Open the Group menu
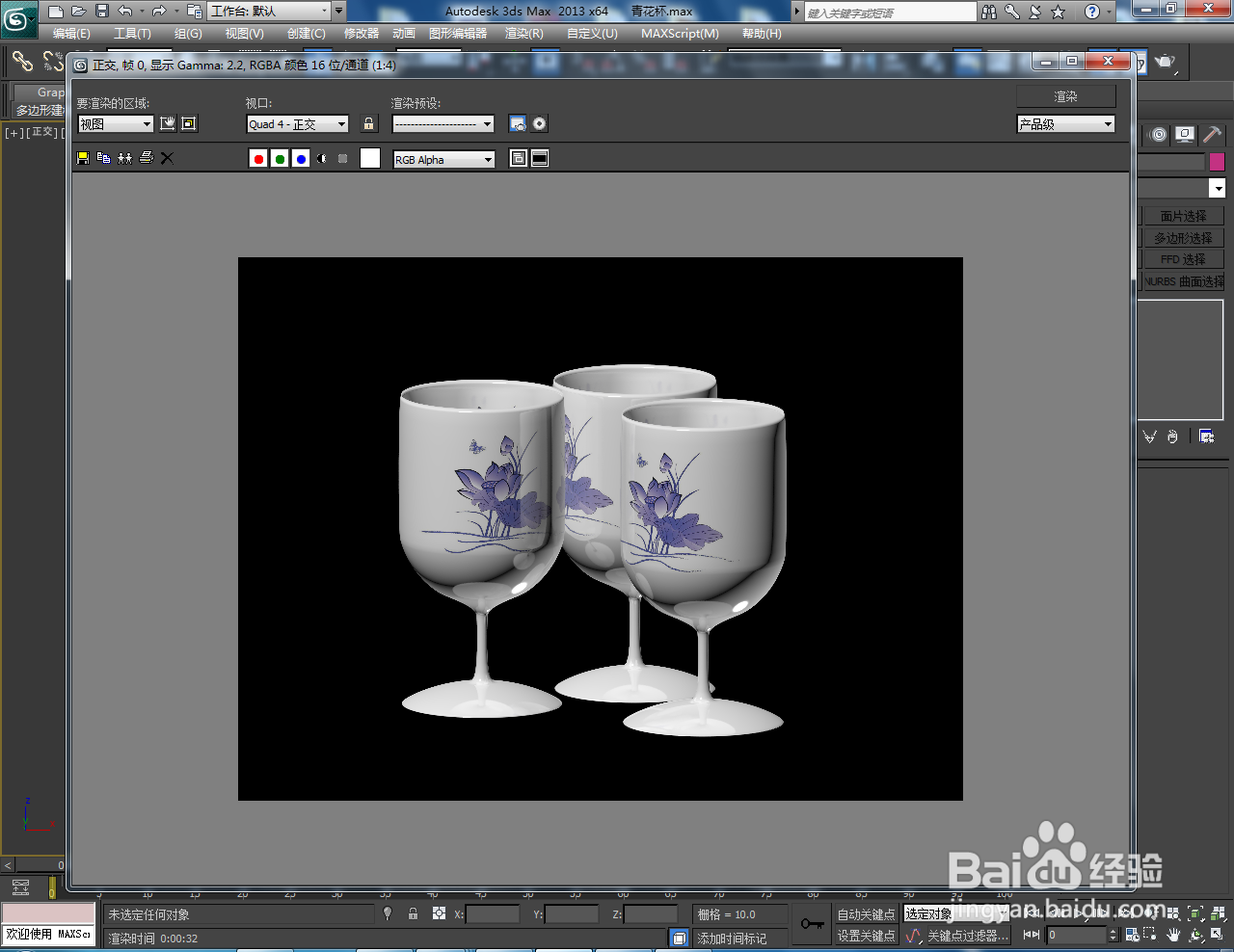The height and width of the screenshot is (952, 1234). point(188,34)
